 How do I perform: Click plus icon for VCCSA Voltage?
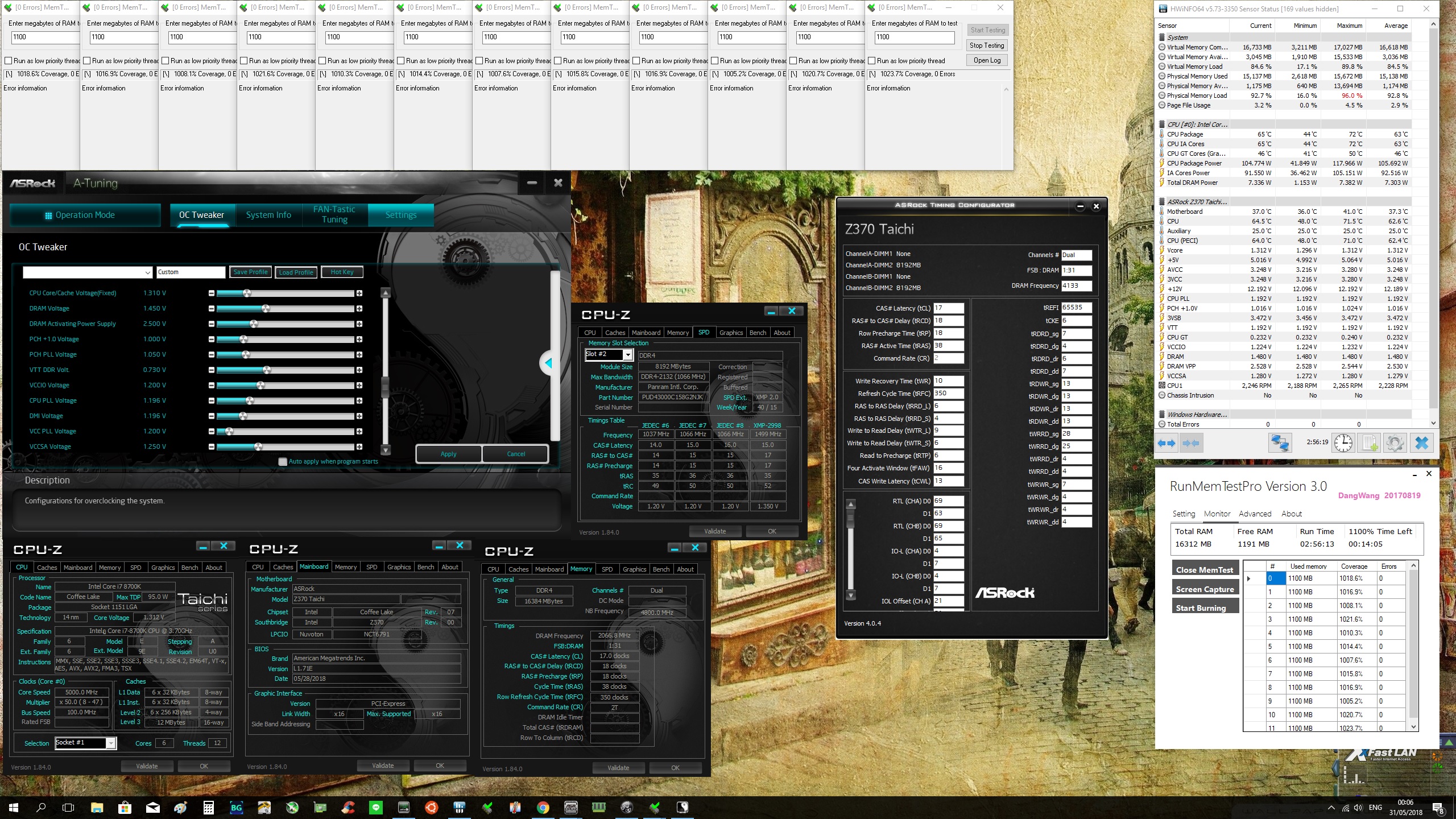tap(359, 447)
